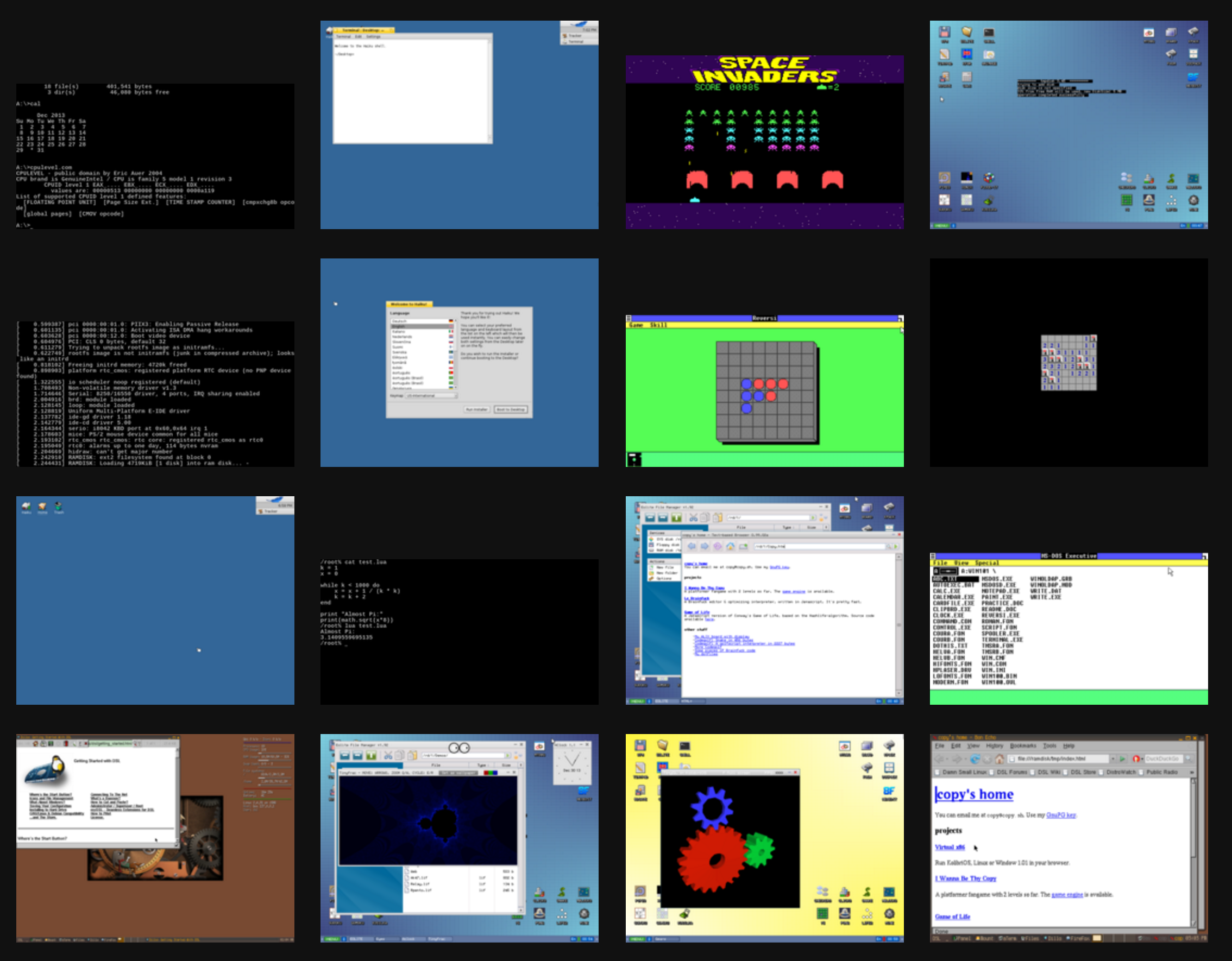
Task: Click floppy disk icon on yellow KolibriOS desktop
Action: point(640,745)
